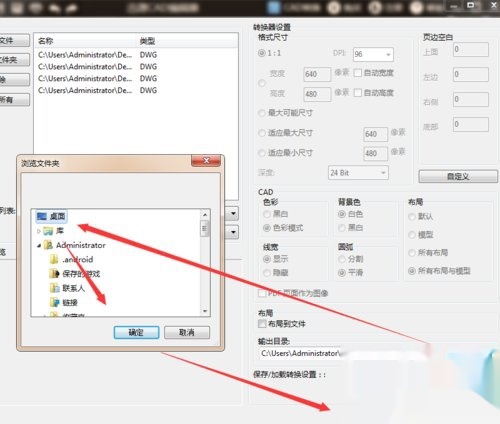This screenshot has width=500, height=424.
Task: Select the 链接 links folder icon
Action: [54, 303]
